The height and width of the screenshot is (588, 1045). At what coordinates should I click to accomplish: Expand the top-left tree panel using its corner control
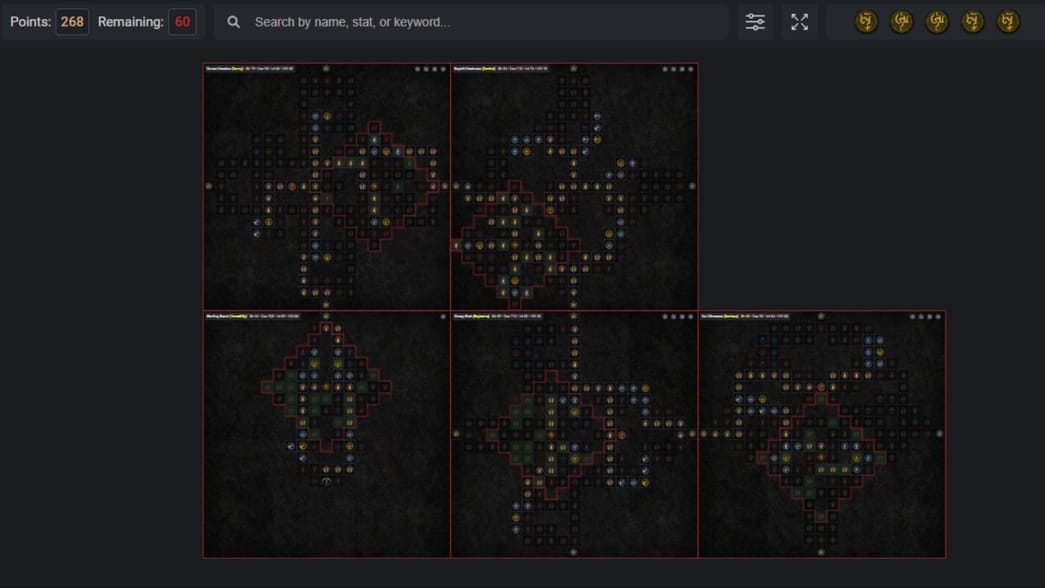pos(443,70)
